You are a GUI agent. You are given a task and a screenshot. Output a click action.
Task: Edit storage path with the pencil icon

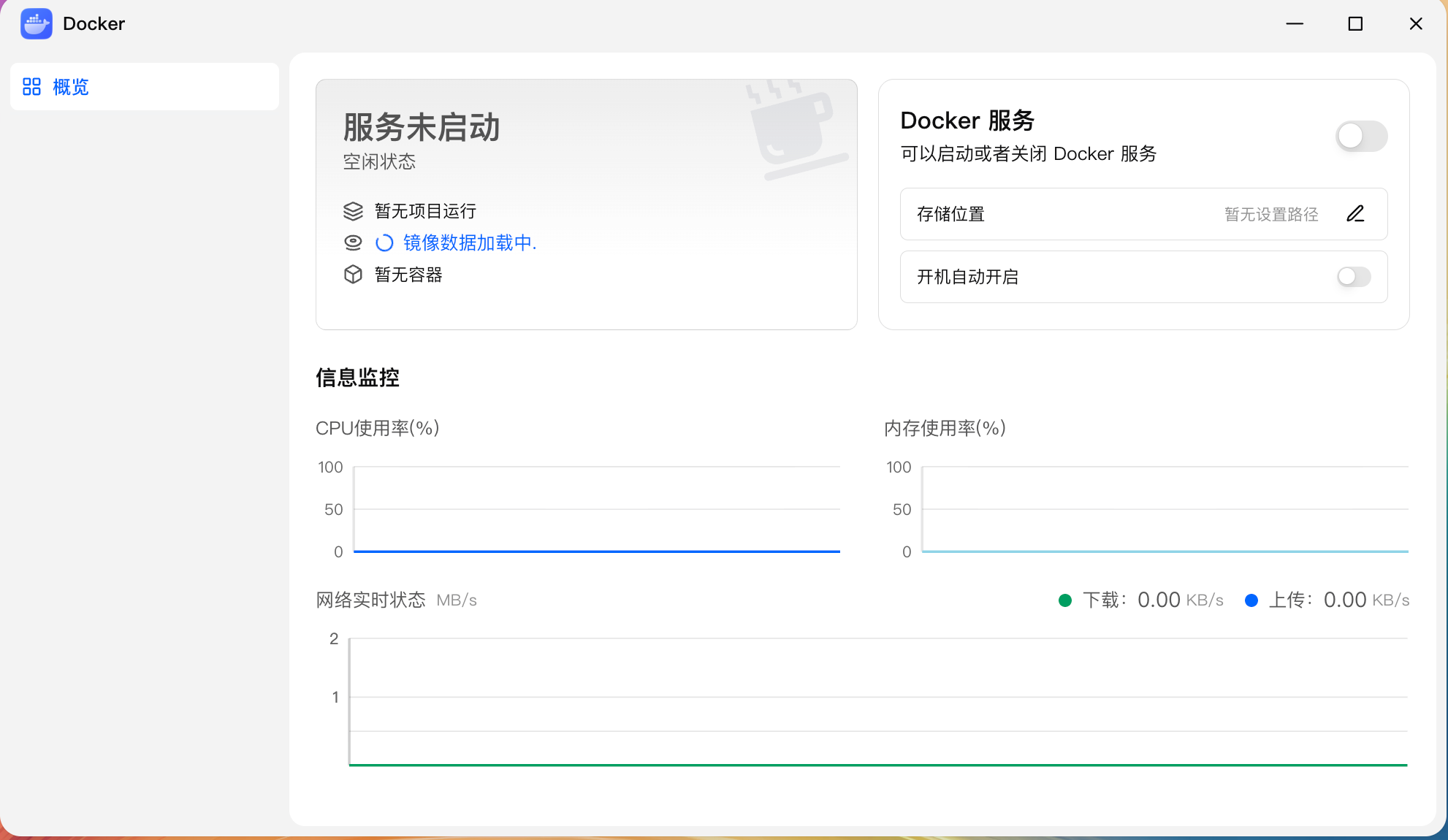(1355, 214)
